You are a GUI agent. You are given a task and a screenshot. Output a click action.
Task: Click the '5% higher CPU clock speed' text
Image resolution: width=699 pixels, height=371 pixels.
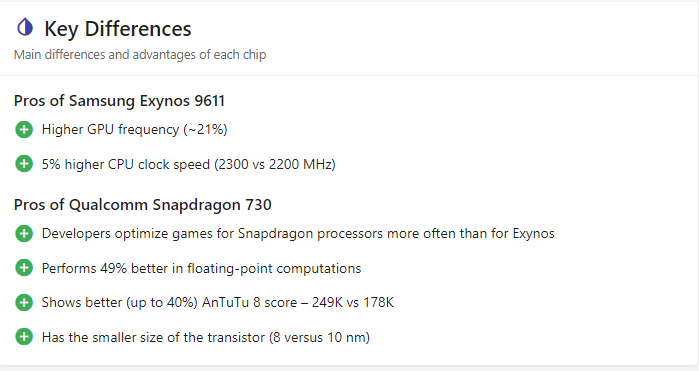point(126,164)
